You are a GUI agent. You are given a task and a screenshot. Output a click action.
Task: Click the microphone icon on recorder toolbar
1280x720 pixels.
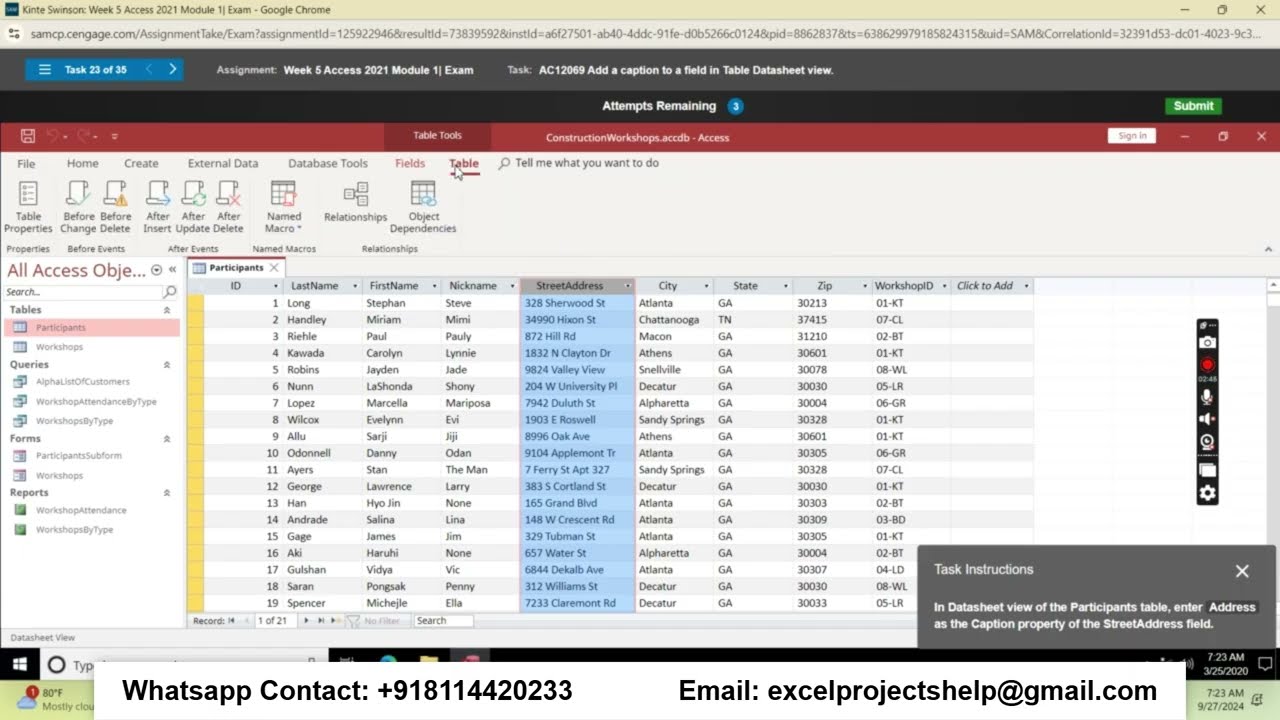[x=1207, y=397]
